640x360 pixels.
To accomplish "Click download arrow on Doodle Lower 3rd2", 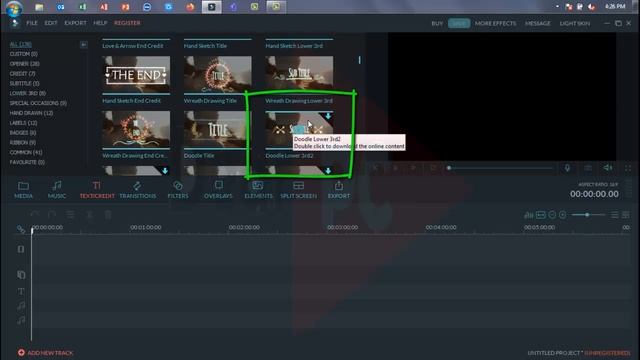I will 328,116.
